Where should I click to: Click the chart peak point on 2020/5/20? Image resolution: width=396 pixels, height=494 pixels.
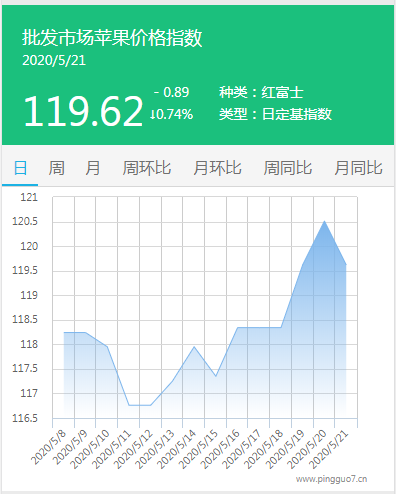coord(324,221)
